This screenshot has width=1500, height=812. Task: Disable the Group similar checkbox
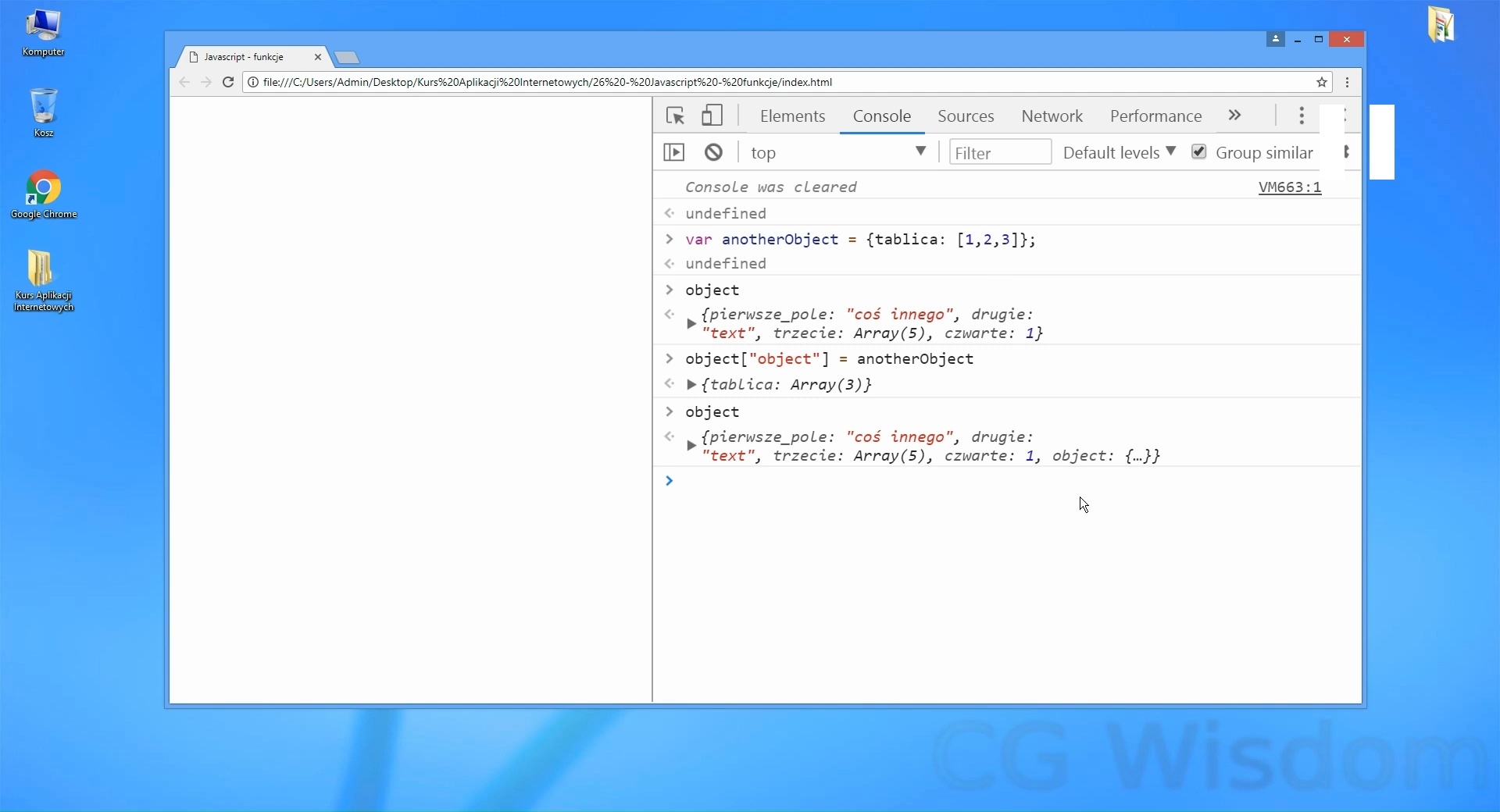1199,152
